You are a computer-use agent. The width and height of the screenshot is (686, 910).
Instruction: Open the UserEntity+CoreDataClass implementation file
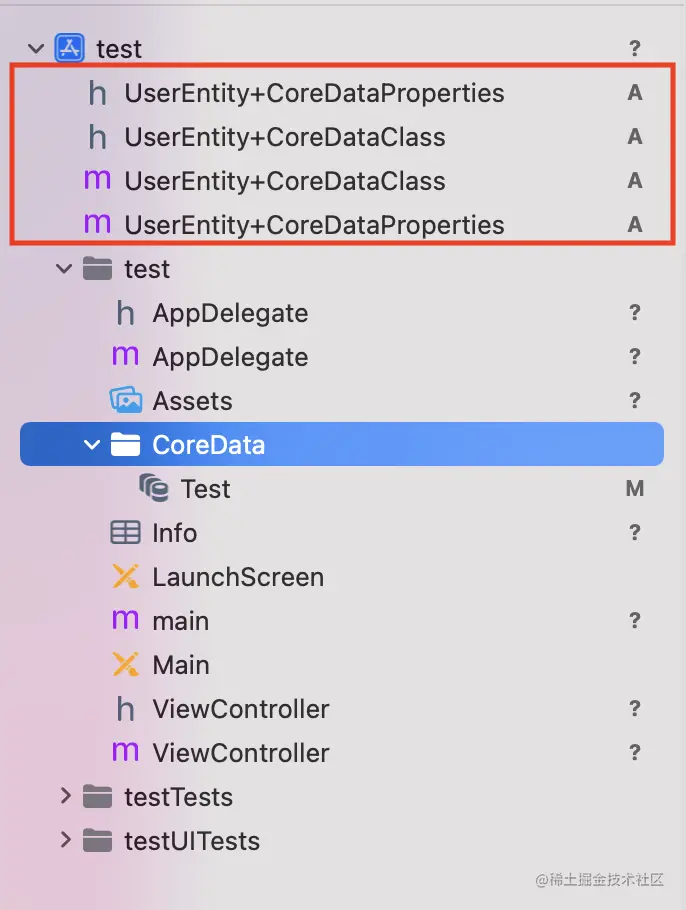tap(285, 181)
